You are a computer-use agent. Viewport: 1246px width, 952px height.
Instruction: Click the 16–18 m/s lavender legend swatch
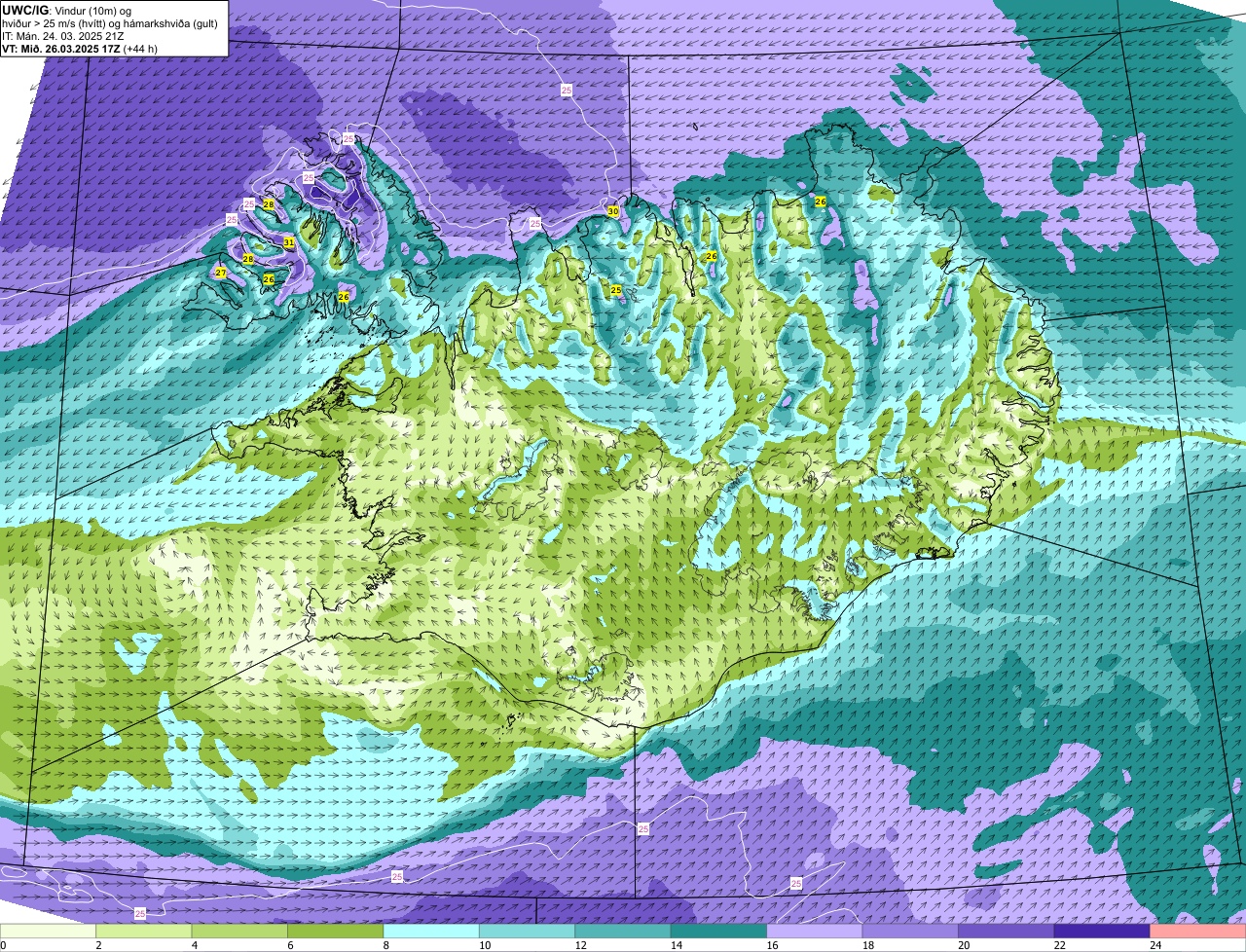(815, 931)
